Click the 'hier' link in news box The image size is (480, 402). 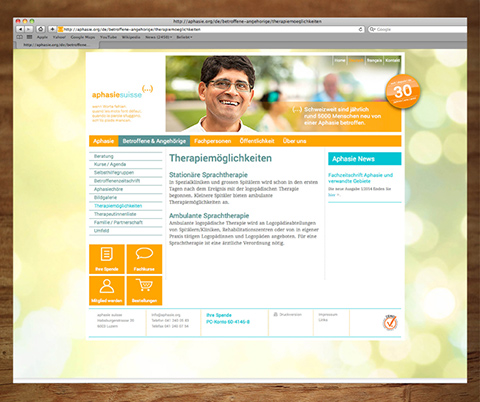(x=332, y=195)
